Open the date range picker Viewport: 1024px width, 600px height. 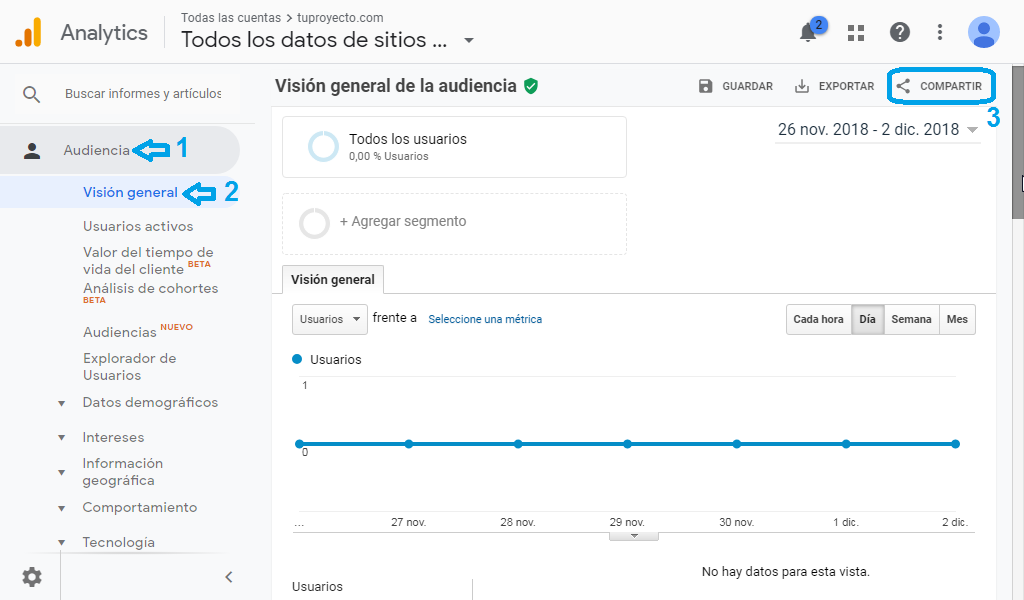click(877, 130)
